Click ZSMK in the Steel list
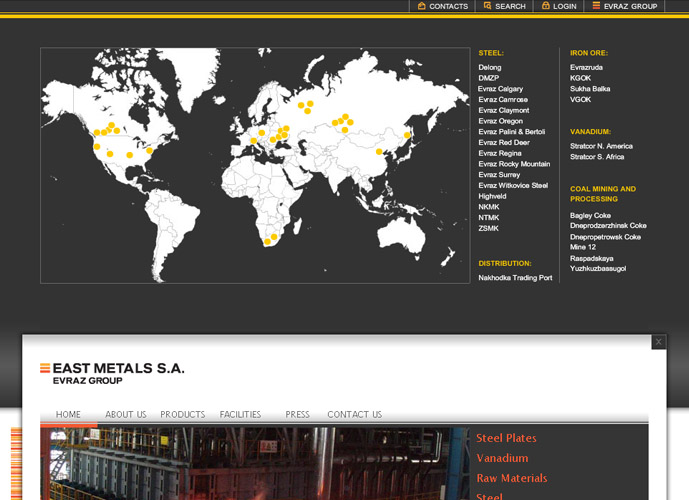 click(489, 228)
